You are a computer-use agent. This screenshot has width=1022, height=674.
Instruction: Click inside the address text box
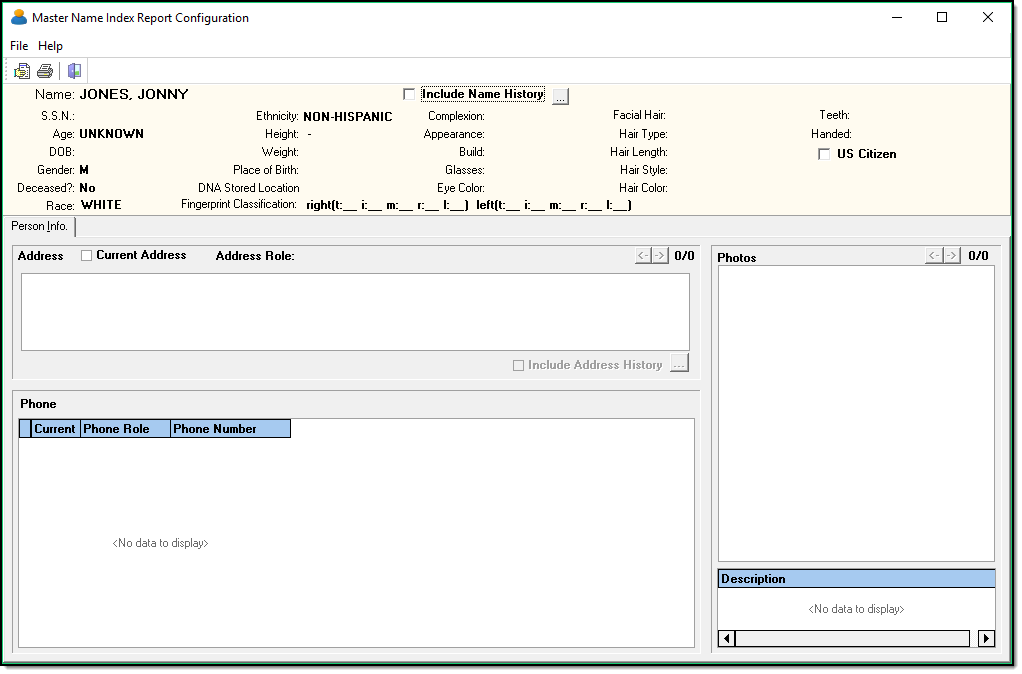(355, 312)
